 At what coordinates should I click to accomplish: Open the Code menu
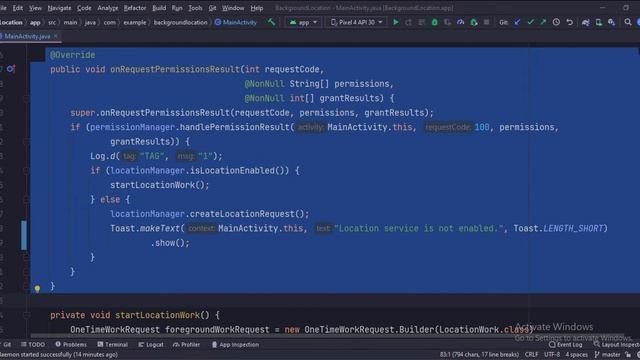click(84, 8)
